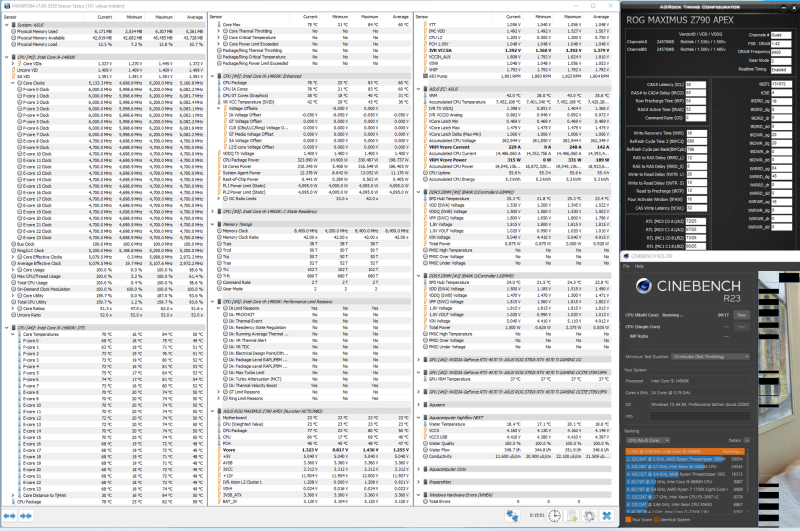This screenshot has height=531, width=800.
Task: Click Cinebench render preview image
Action: pyautogui.click(x=779, y=399)
